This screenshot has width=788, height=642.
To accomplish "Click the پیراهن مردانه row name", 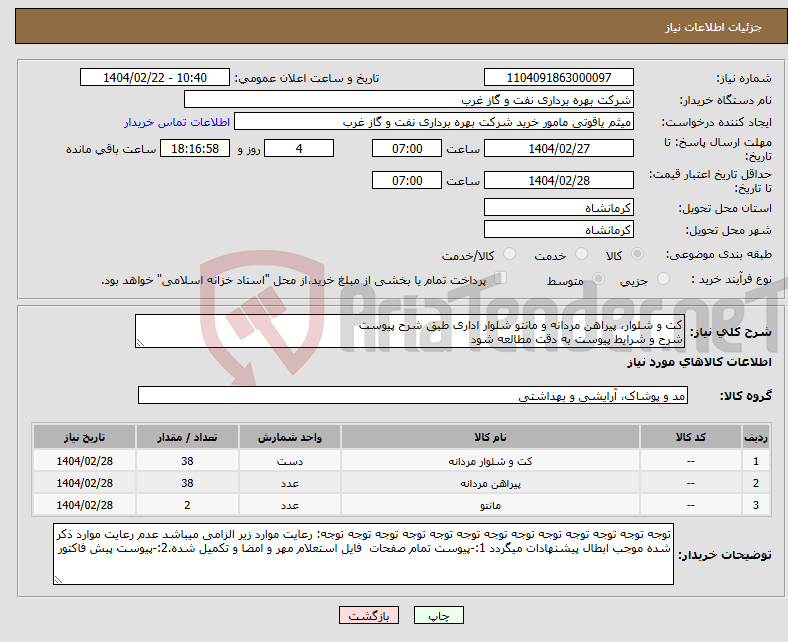I will tap(490, 483).
